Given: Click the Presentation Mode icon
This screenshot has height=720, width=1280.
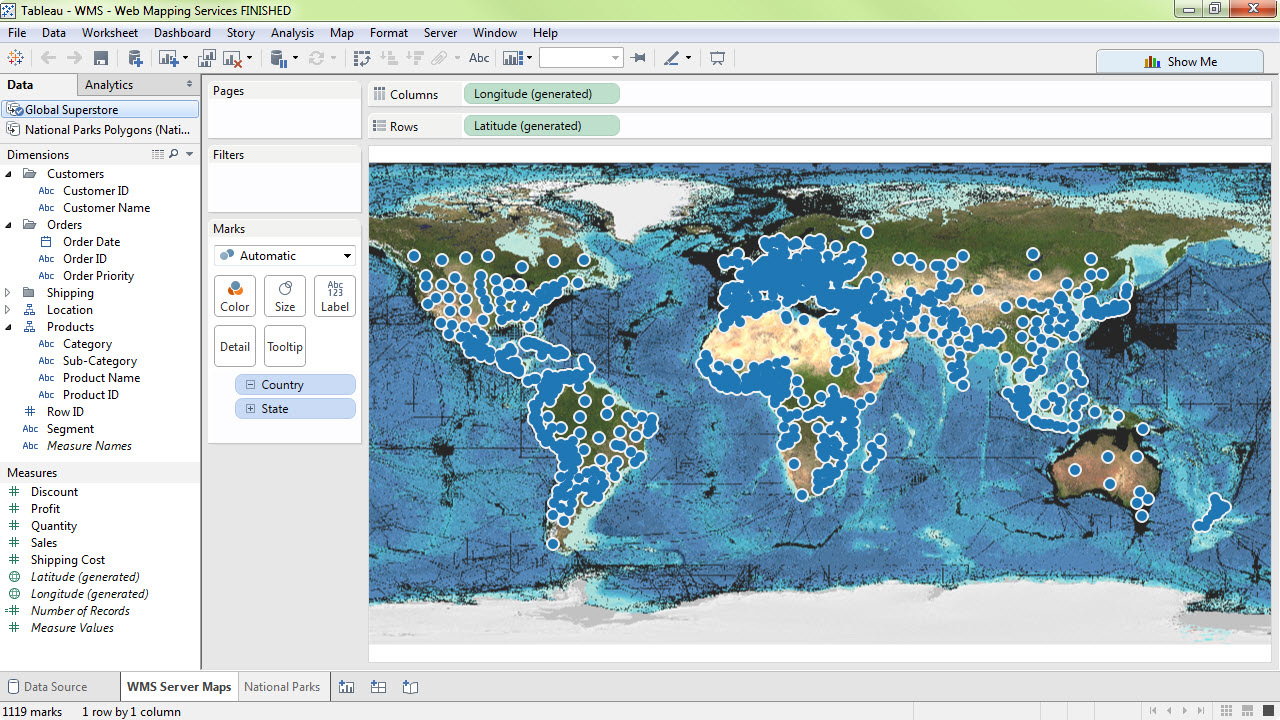Looking at the screenshot, I should click(717, 58).
